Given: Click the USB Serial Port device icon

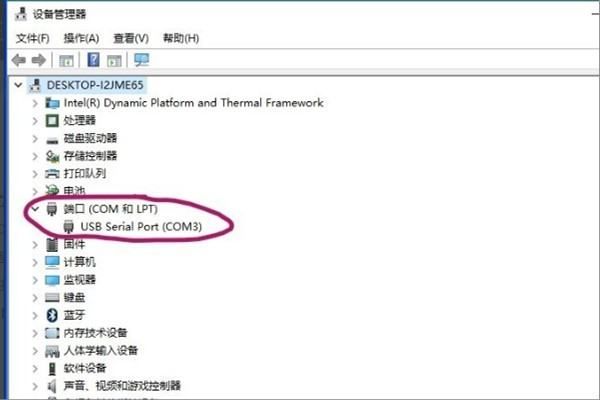Looking at the screenshot, I should (68, 227).
